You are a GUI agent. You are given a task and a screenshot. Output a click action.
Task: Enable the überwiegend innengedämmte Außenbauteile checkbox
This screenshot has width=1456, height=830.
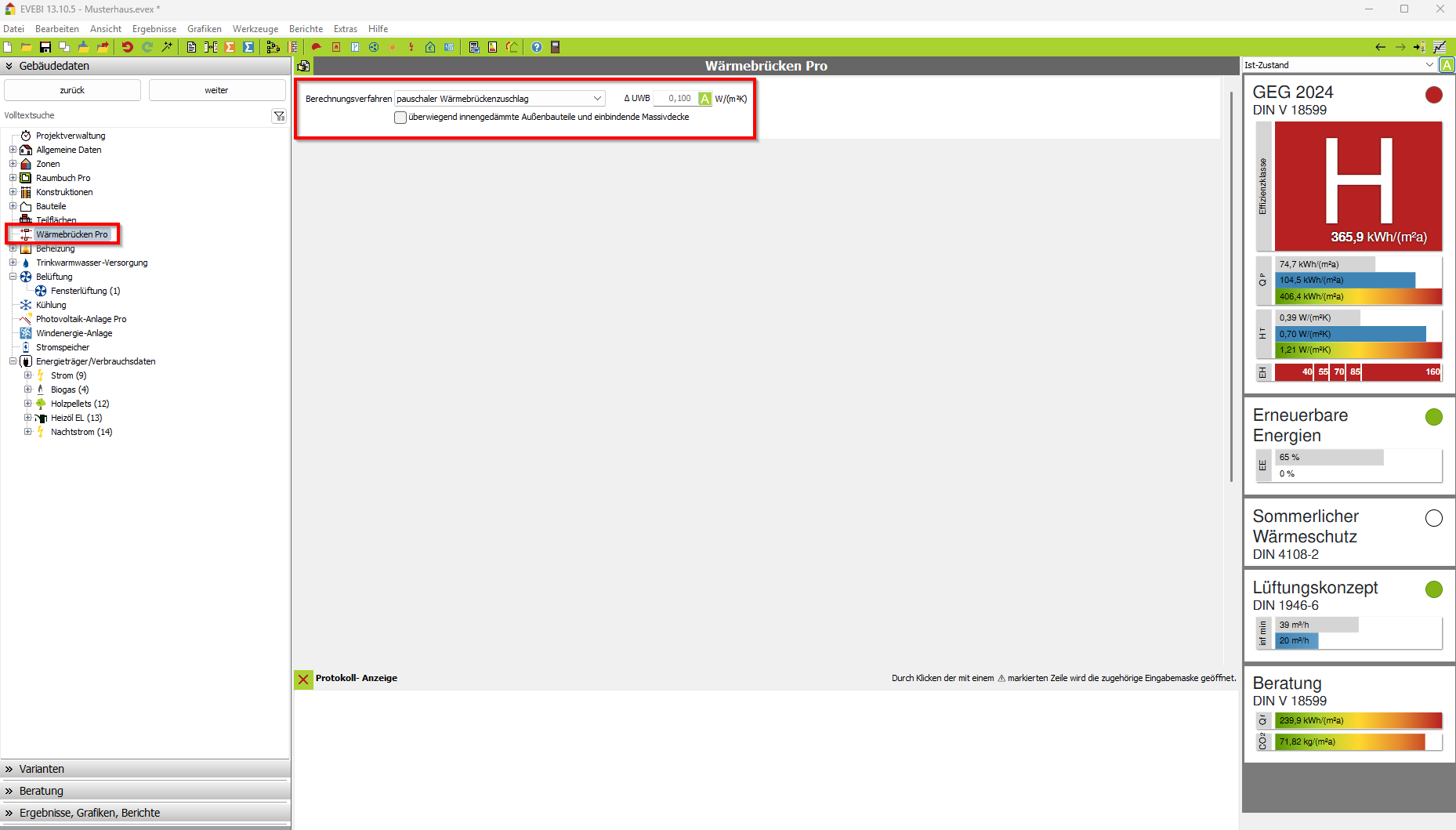pyautogui.click(x=400, y=118)
